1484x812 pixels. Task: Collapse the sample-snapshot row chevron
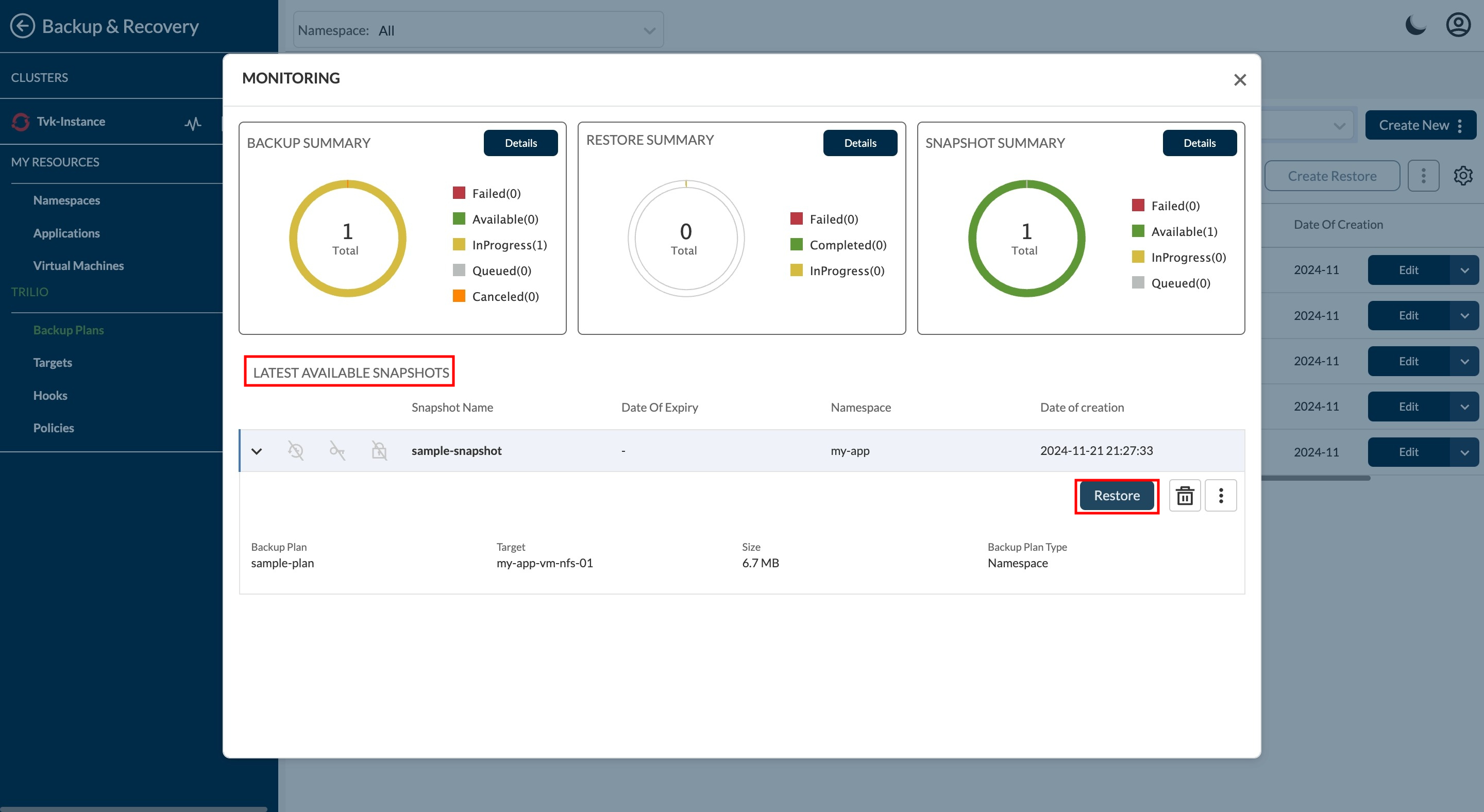(x=257, y=451)
